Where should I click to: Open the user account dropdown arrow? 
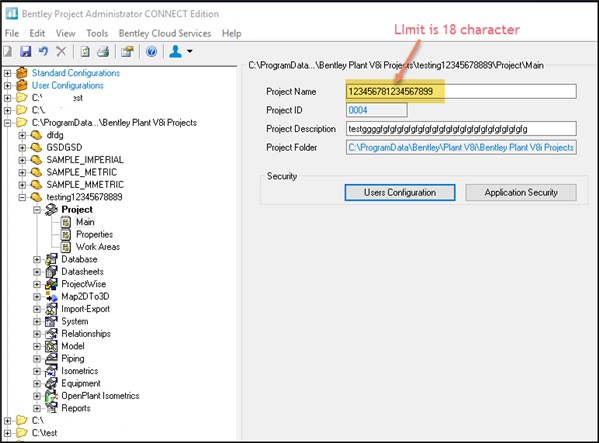click(189, 51)
